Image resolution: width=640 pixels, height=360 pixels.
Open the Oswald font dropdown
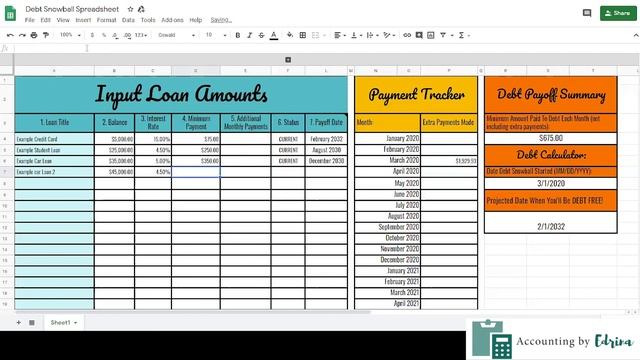click(x=176, y=36)
